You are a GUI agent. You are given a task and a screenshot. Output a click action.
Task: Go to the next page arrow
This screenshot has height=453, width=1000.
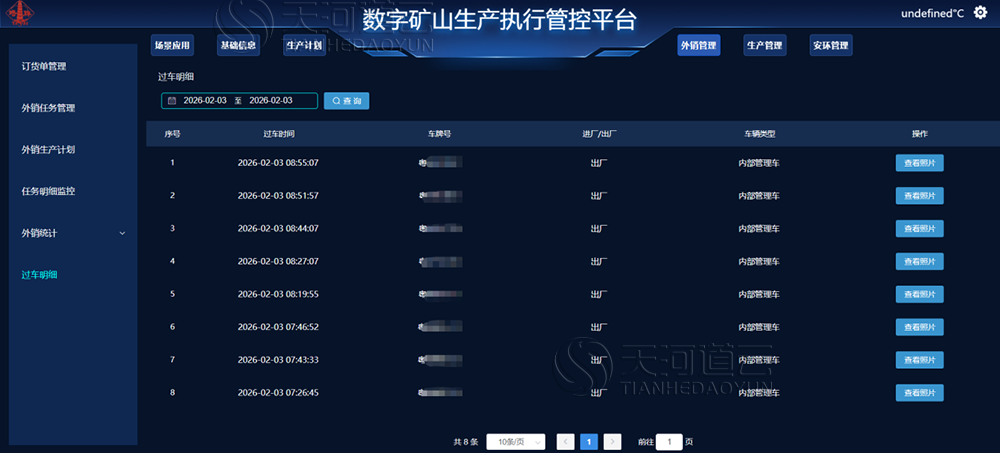pos(612,442)
